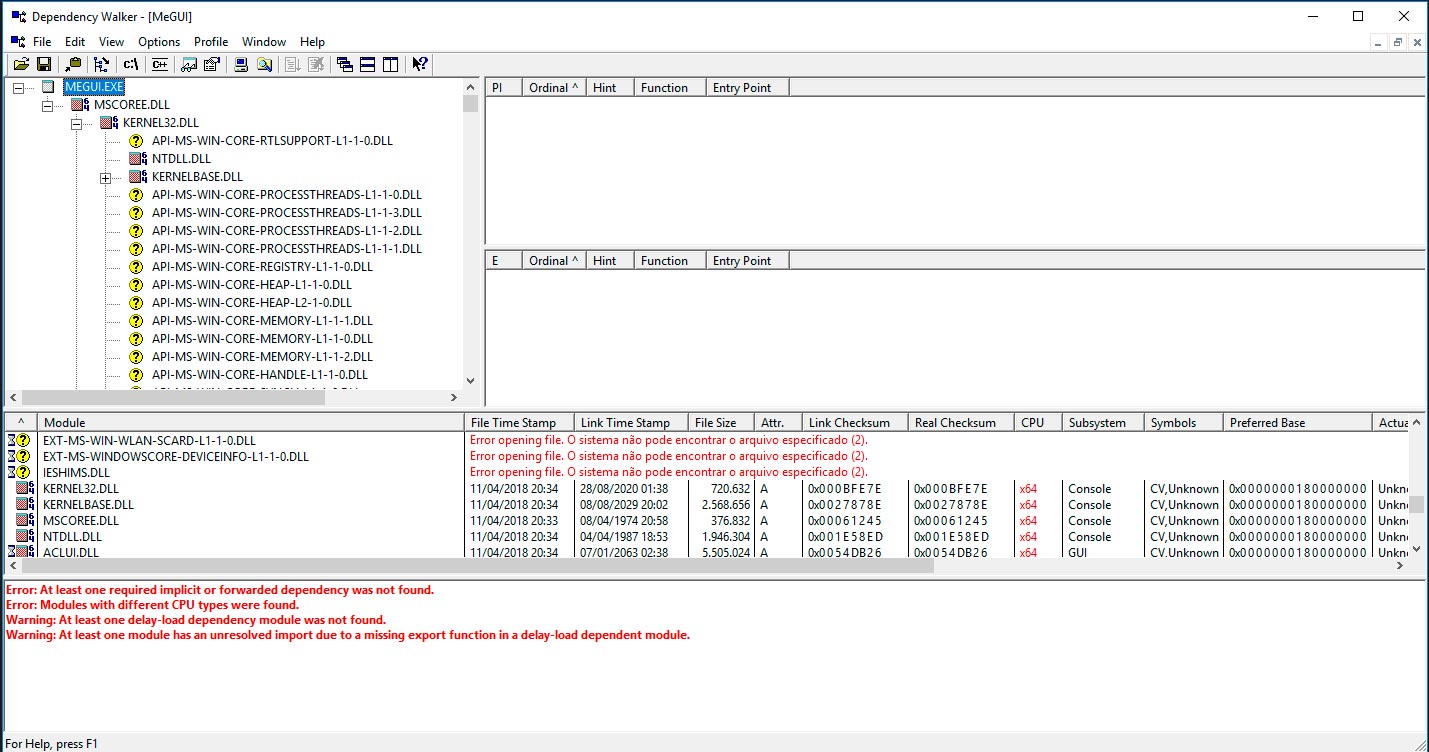This screenshot has height=752, width=1429.
Task: Click Function header in upper imports pane
Action: pyautogui.click(x=670, y=87)
